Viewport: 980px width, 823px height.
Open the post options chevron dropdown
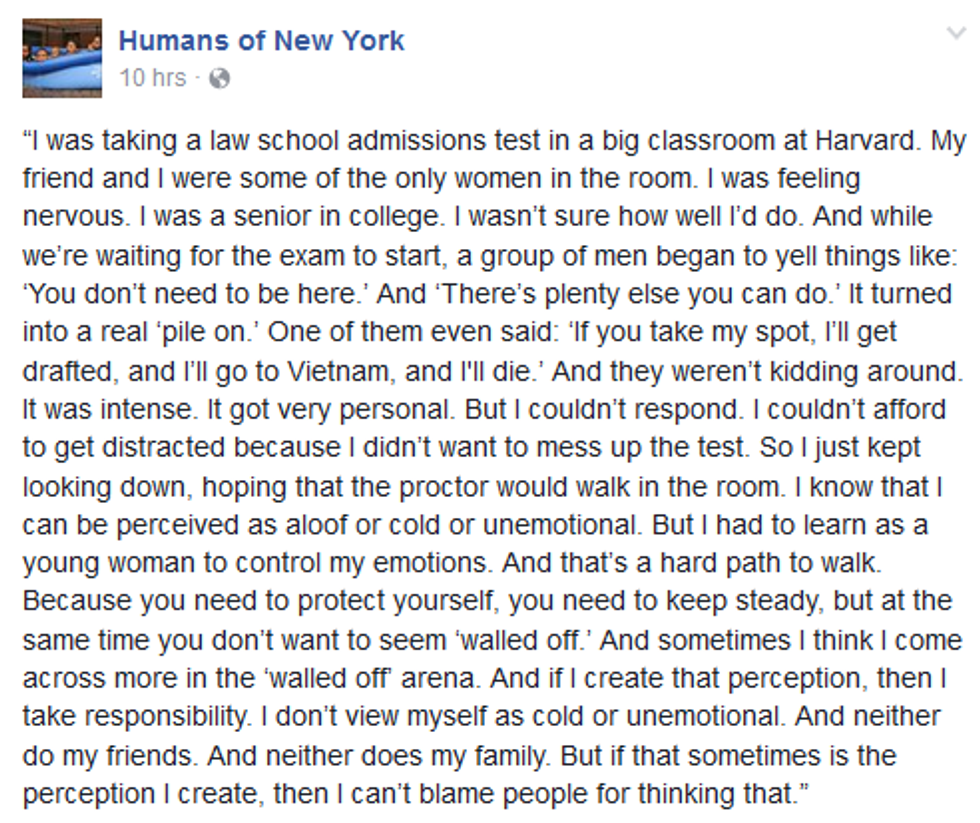(x=956, y=35)
